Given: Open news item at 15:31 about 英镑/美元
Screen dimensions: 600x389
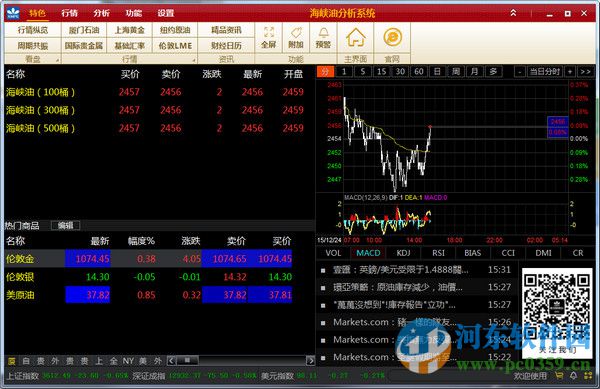Looking at the screenshot, I should [416, 270].
